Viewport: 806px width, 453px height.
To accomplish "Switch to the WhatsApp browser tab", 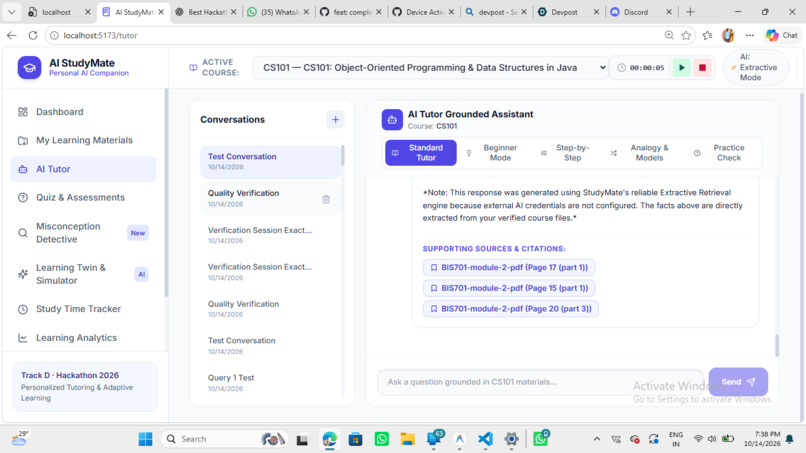I will click(278, 12).
